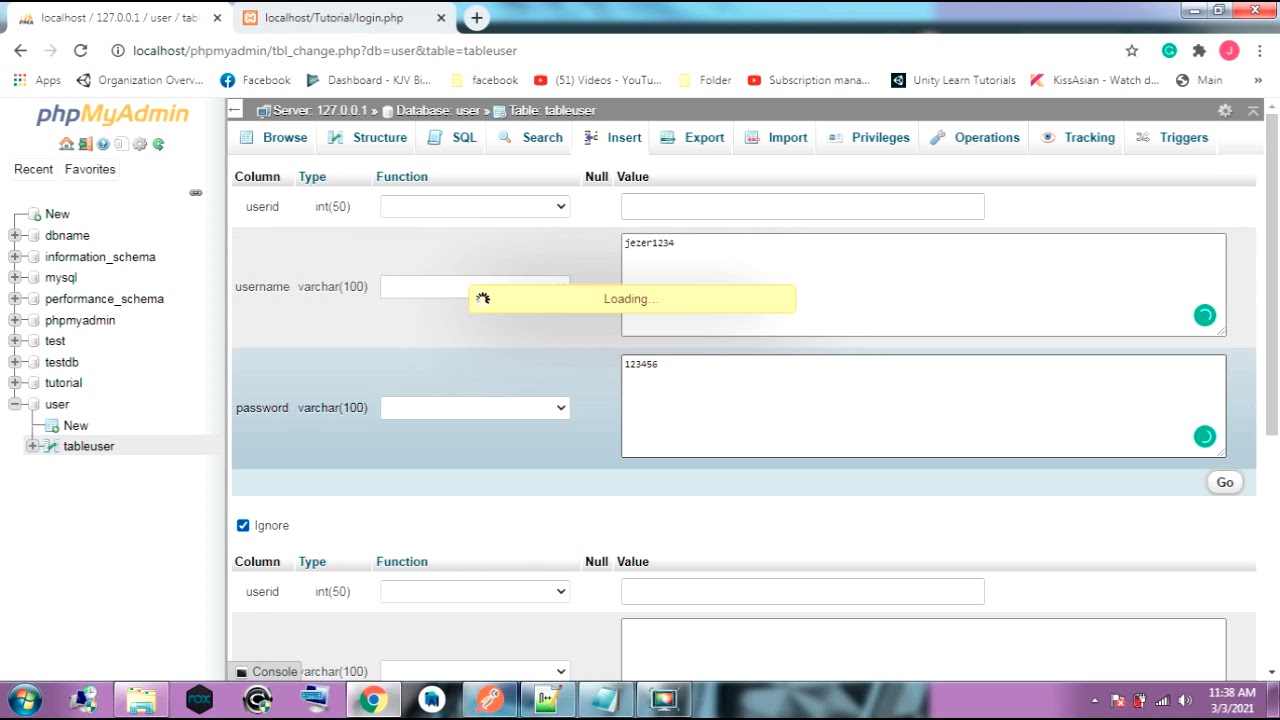Open navigation panel settings gear icon
Image resolution: width=1280 pixels, height=720 pixels.
pyautogui.click(x=140, y=144)
